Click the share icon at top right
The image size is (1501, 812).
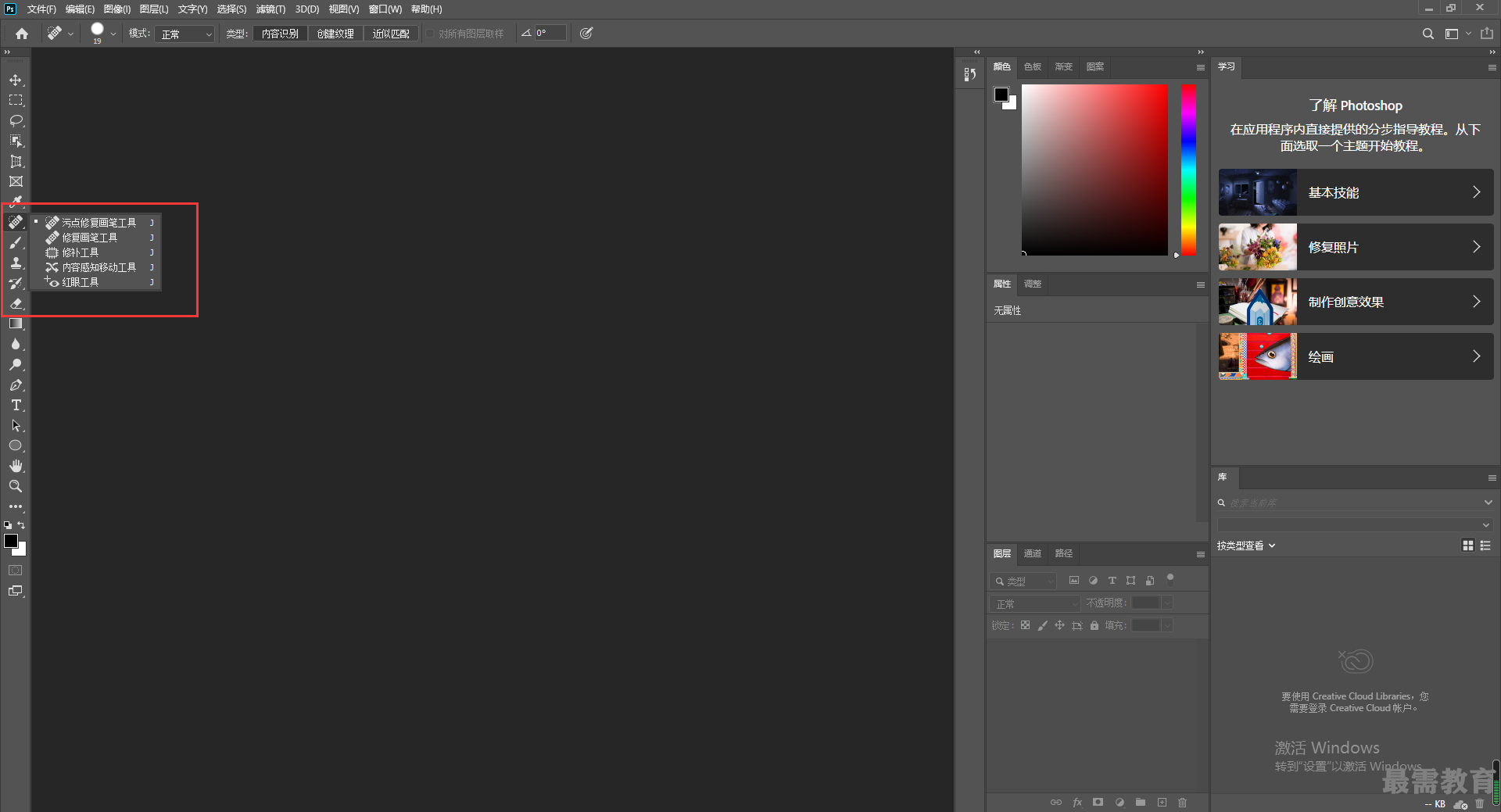coord(1487,34)
